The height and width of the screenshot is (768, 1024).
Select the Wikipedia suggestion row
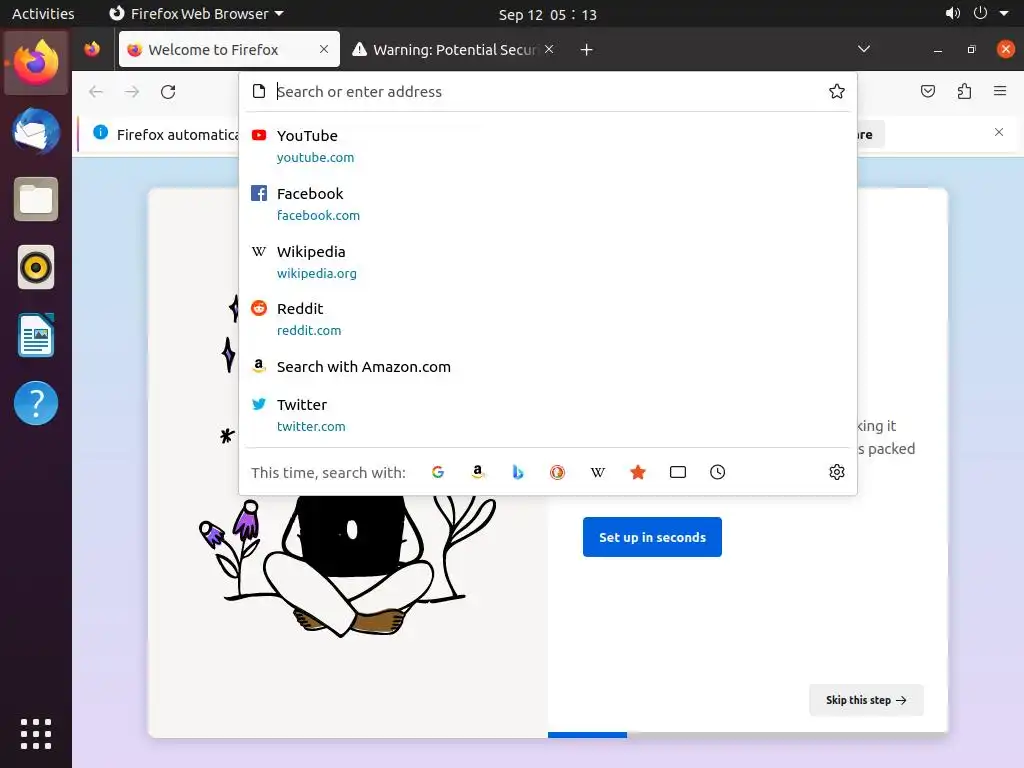coord(547,262)
